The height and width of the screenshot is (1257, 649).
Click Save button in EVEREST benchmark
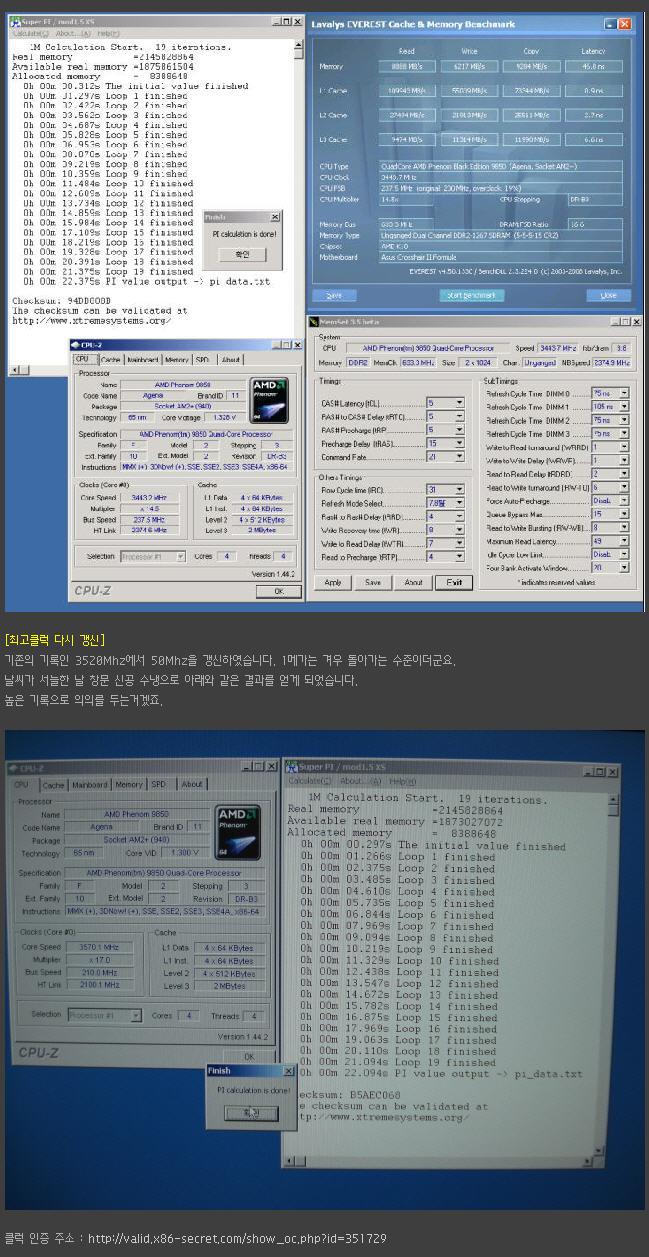tap(334, 295)
